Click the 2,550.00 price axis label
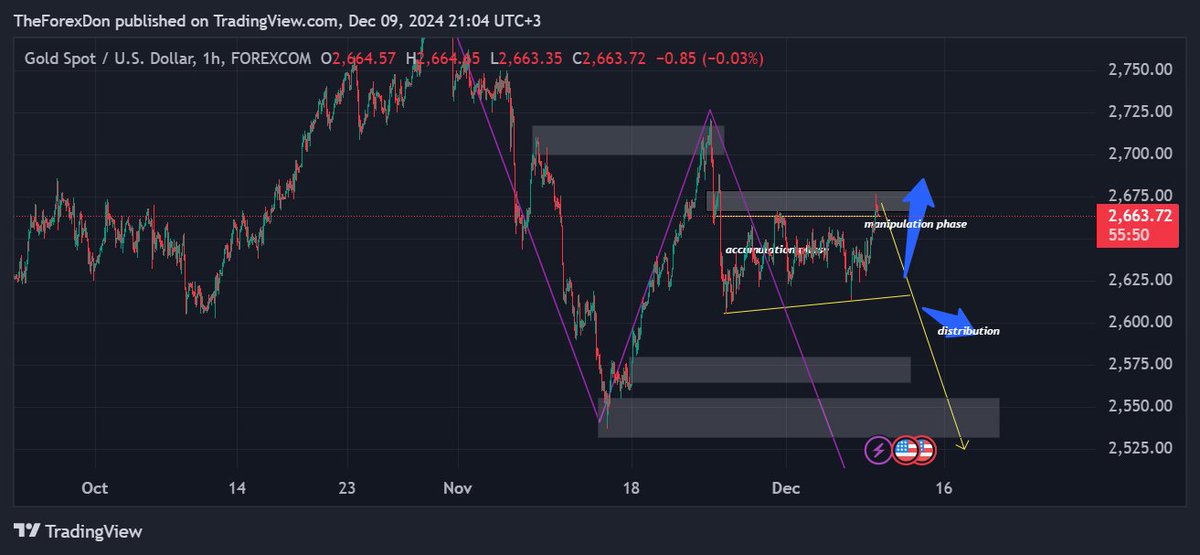Viewport: 1200px width, 555px height. [x=1141, y=405]
